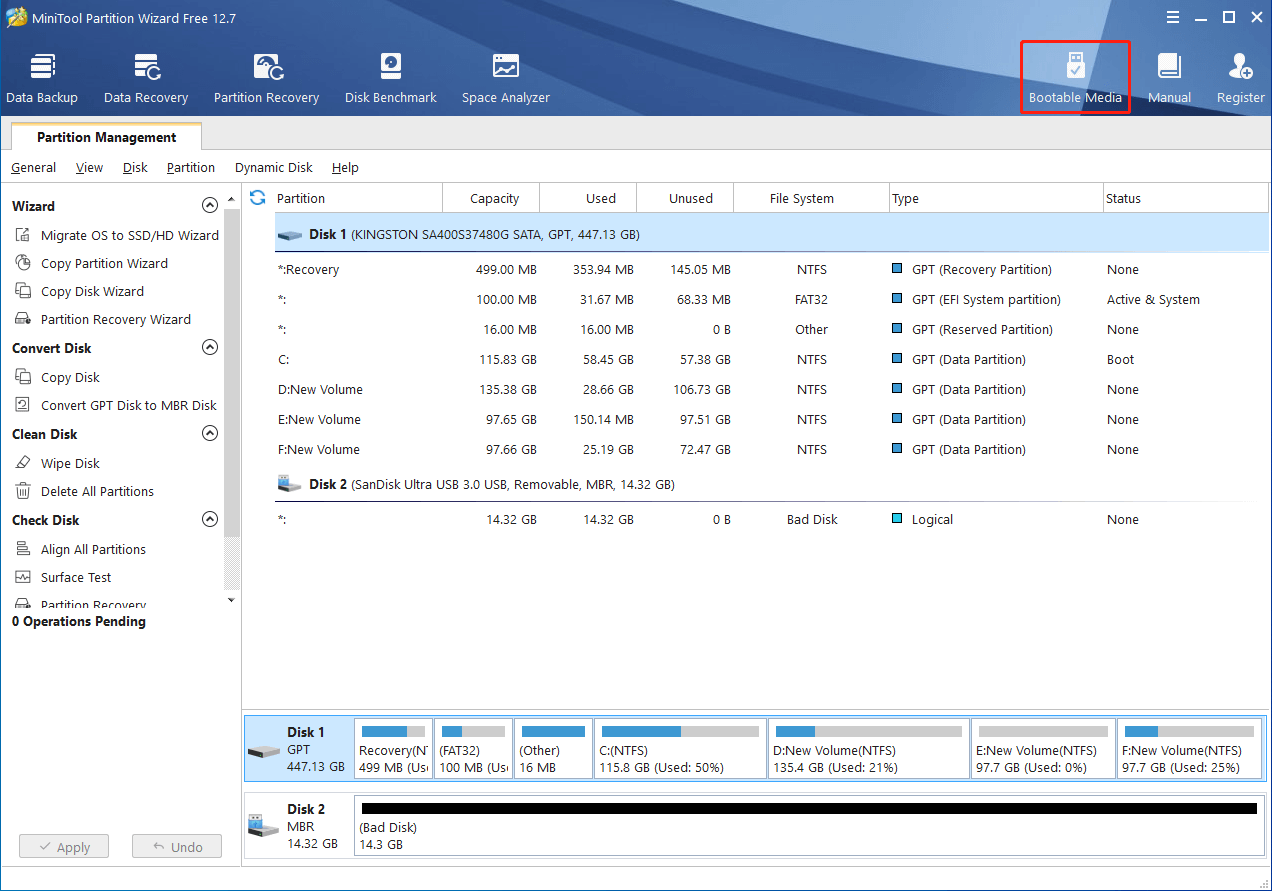Screen dimensions: 1272x891
Task: Select the *:Recovery partition row
Action: pos(770,269)
